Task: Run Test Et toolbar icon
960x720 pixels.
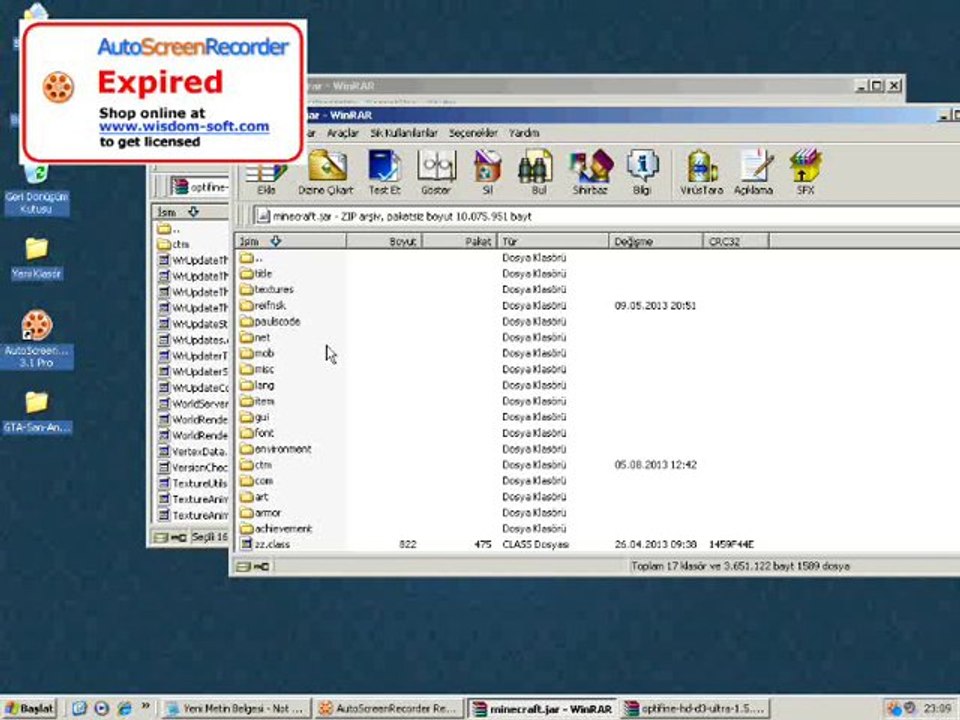Action: point(384,173)
